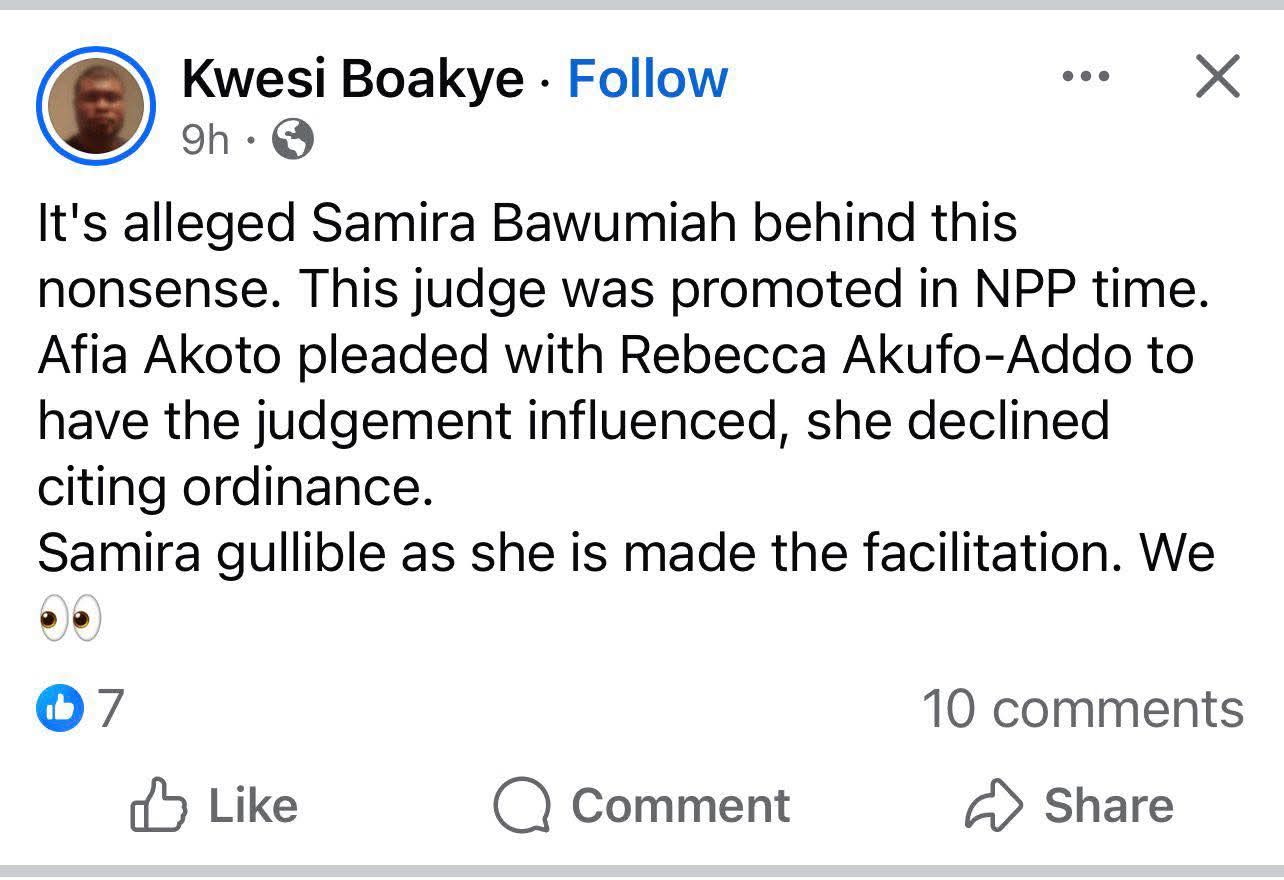This screenshot has height=880, width=1284.
Task: Open the 10 comments link
Action: pyautogui.click(x=1082, y=709)
